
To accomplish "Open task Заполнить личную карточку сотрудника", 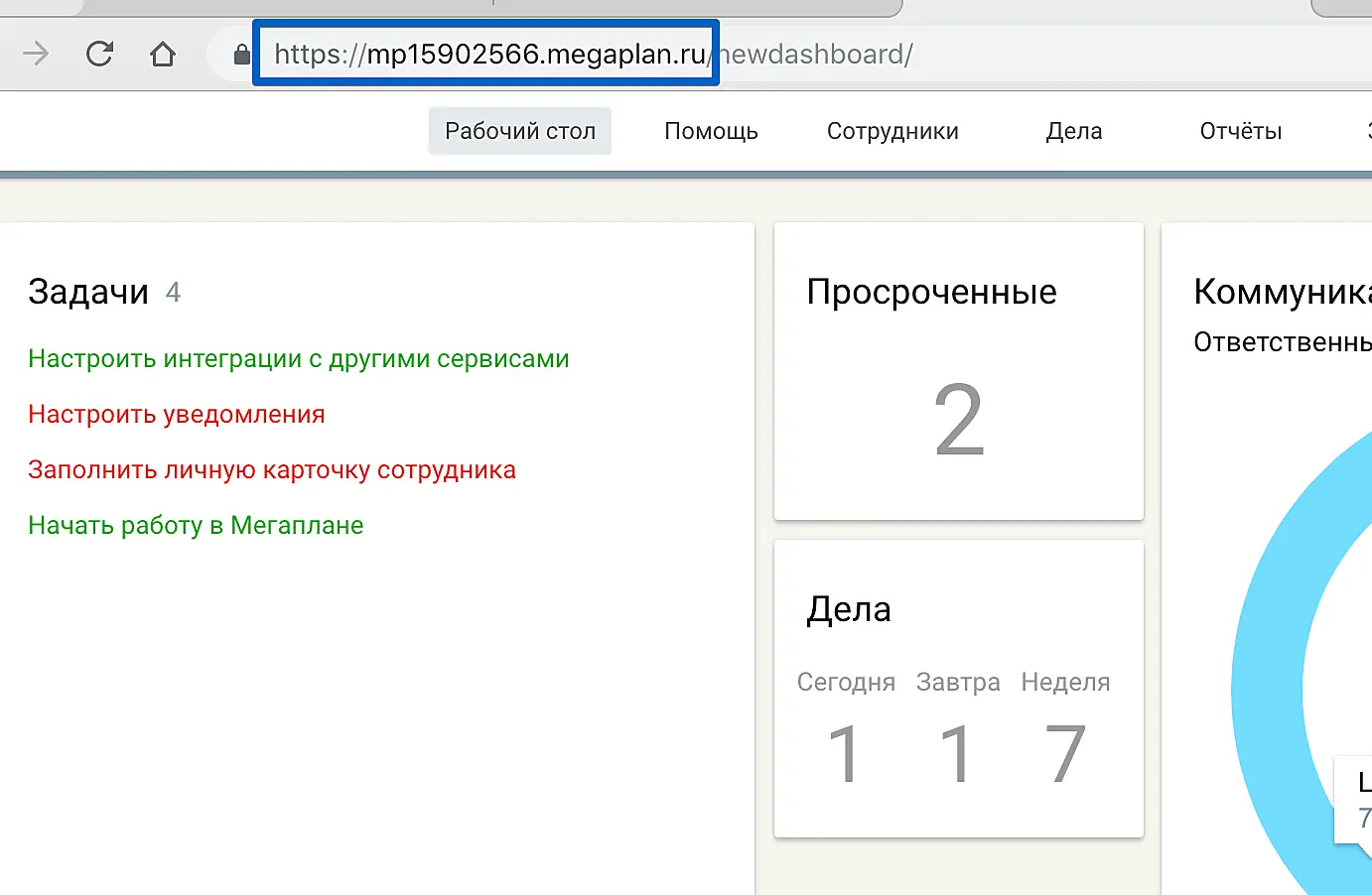I will (x=272, y=470).
